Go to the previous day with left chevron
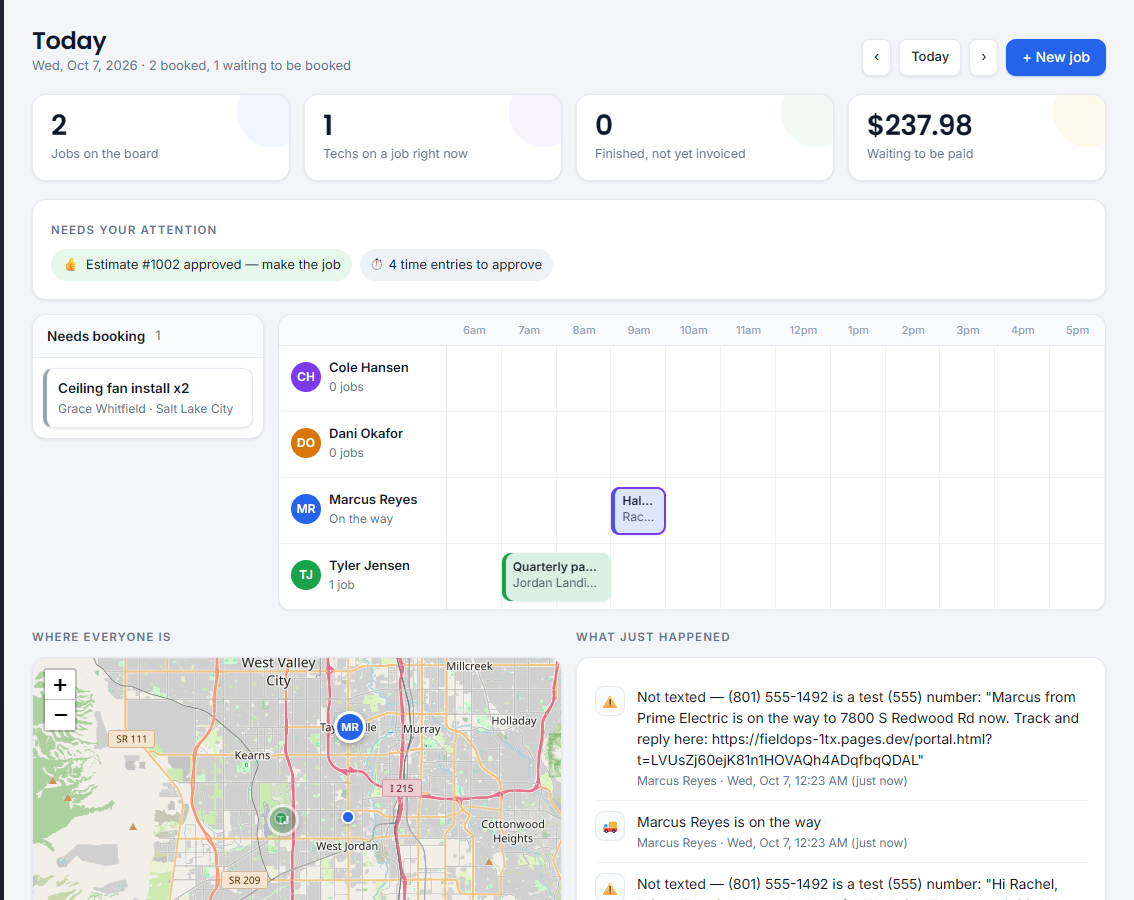Screen dimensions: 1134x900 877,57
